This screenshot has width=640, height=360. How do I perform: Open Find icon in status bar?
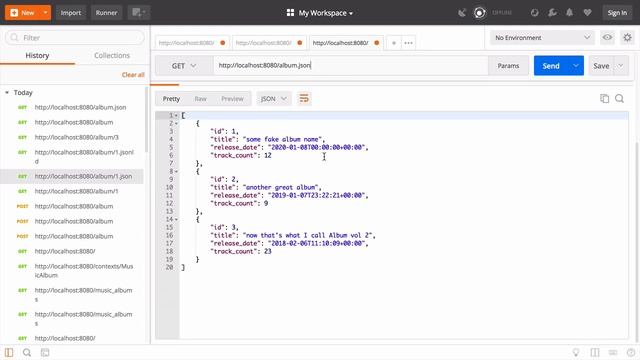point(27,352)
